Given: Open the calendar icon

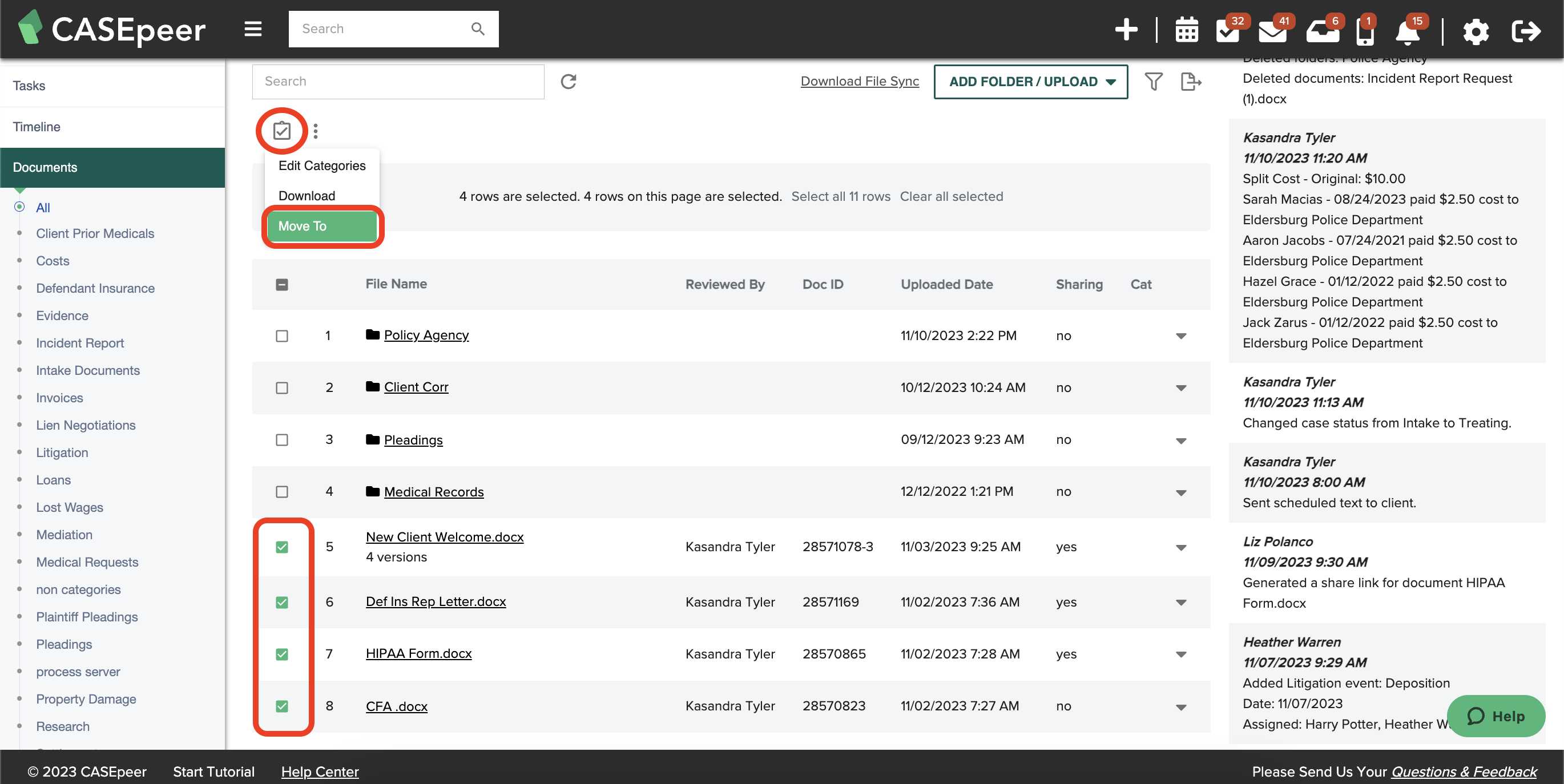Looking at the screenshot, I should coord(1186,30).
